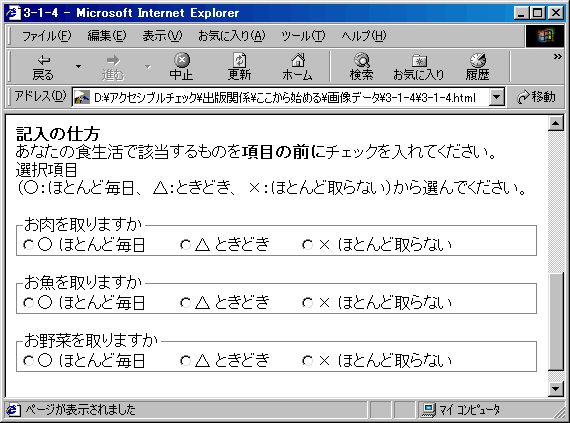Click the 戻る back arrow icon
570x423 pixels.
tap(43, 60)
